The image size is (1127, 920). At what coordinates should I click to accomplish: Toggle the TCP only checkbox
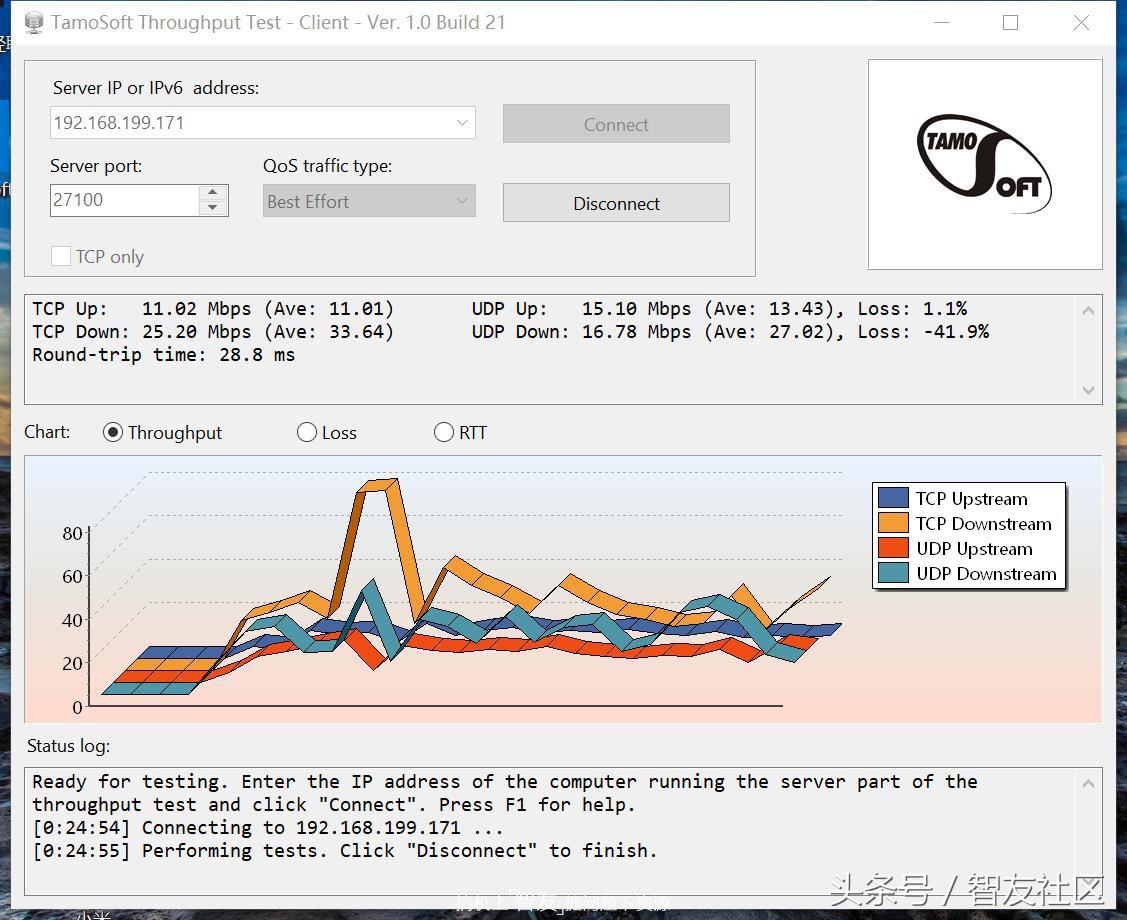[61, 257]
